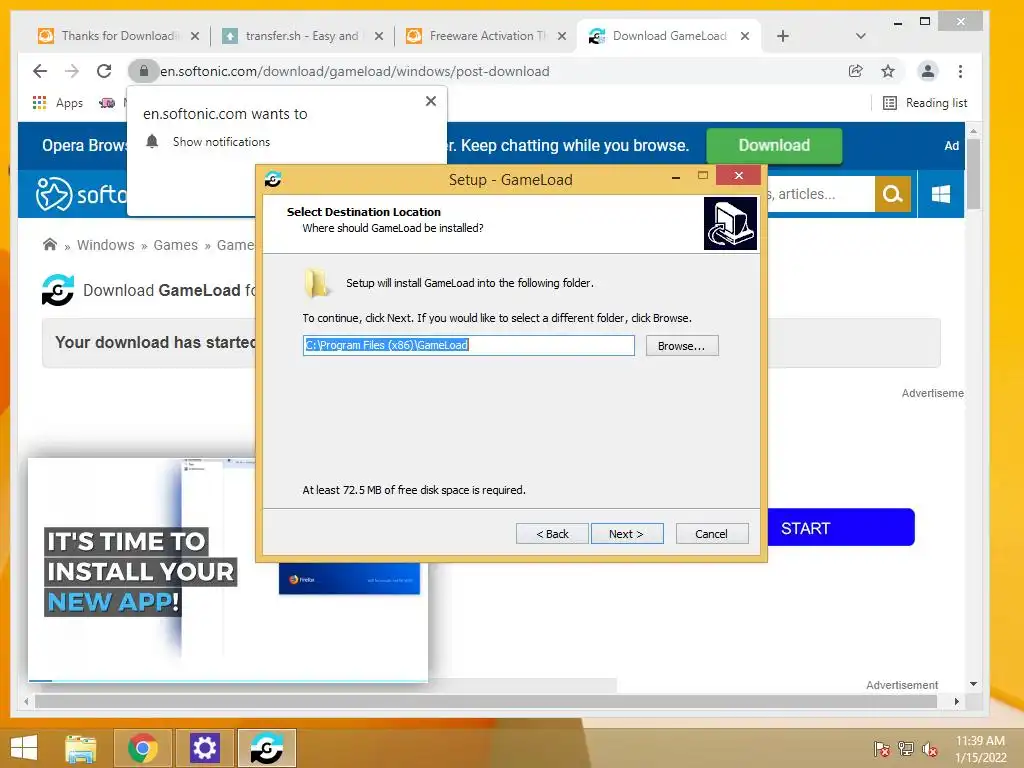The width and height of the screenshot is (1024, 768).
Task: Edit the destination folder path field
Action: [x=468, y=345]
